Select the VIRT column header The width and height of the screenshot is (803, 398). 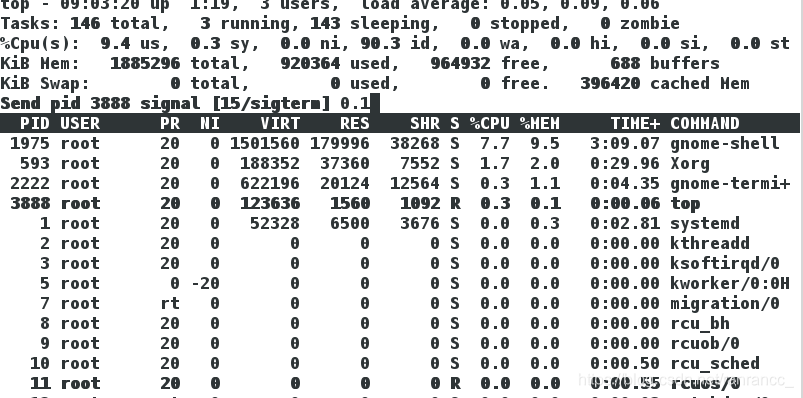[x=280, y=123]
